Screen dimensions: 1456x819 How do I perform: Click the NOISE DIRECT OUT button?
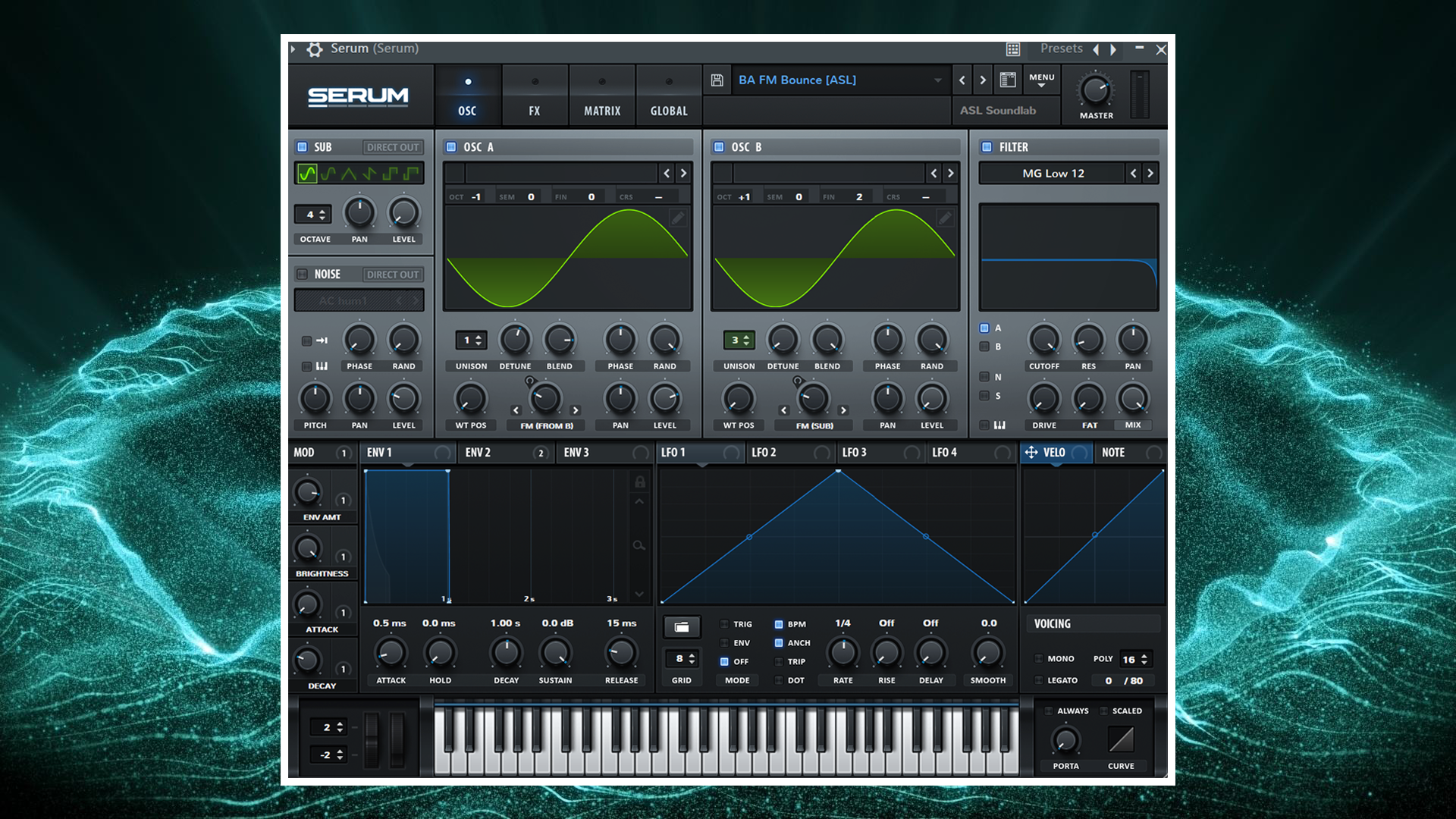pos(393,275)
